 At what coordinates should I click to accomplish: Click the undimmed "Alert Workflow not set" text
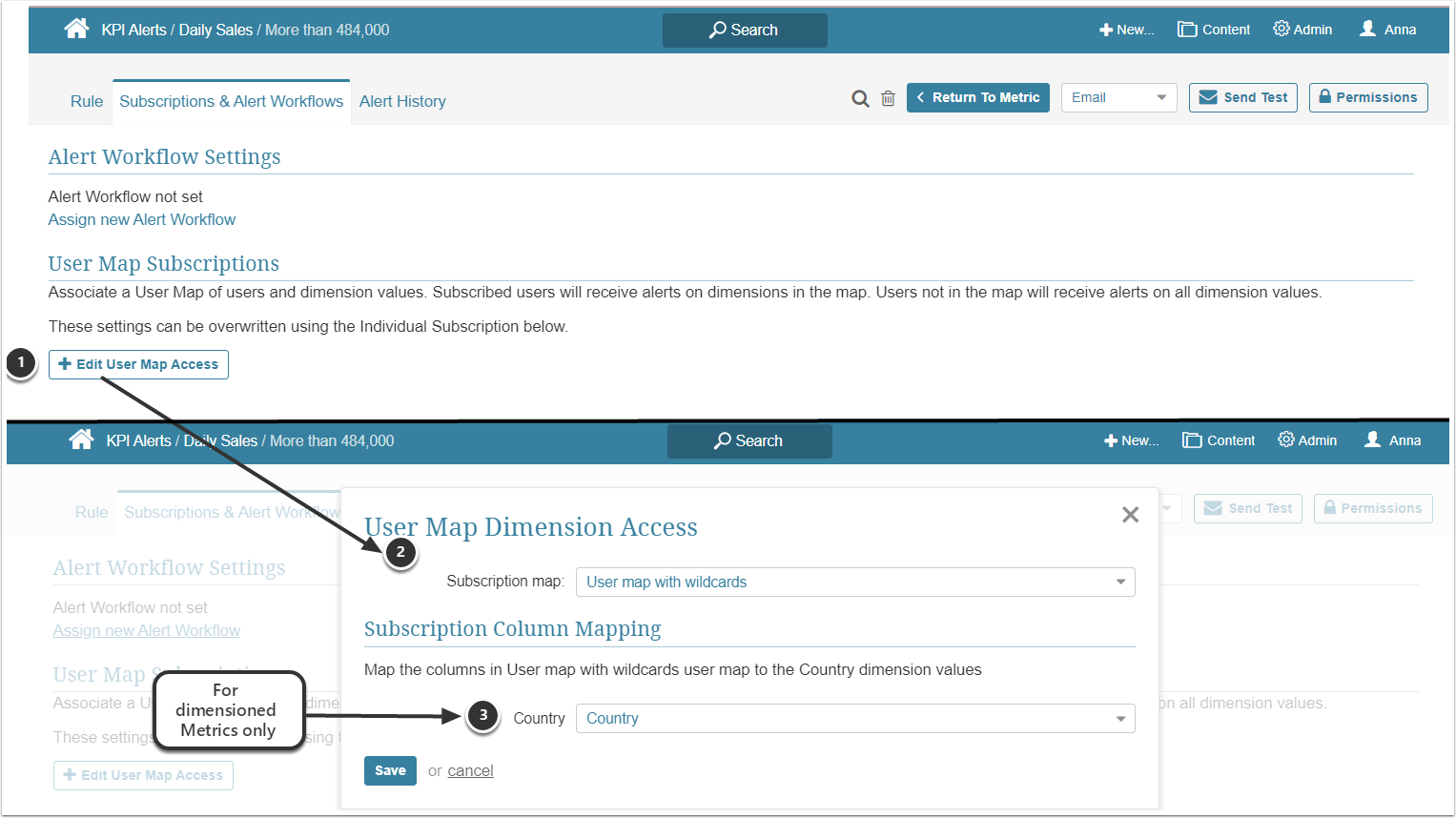[x=126, y=197]
